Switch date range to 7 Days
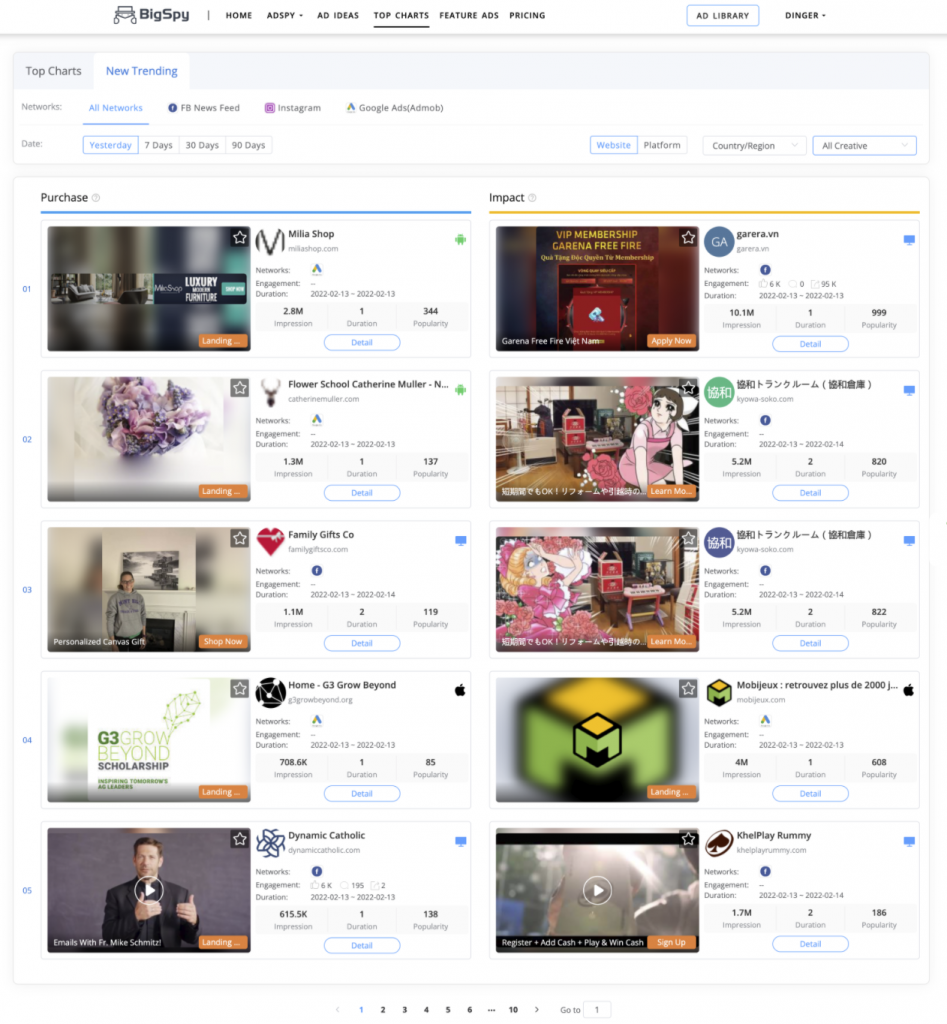This screenshot has width=947, height=1024. pos(159,145)
